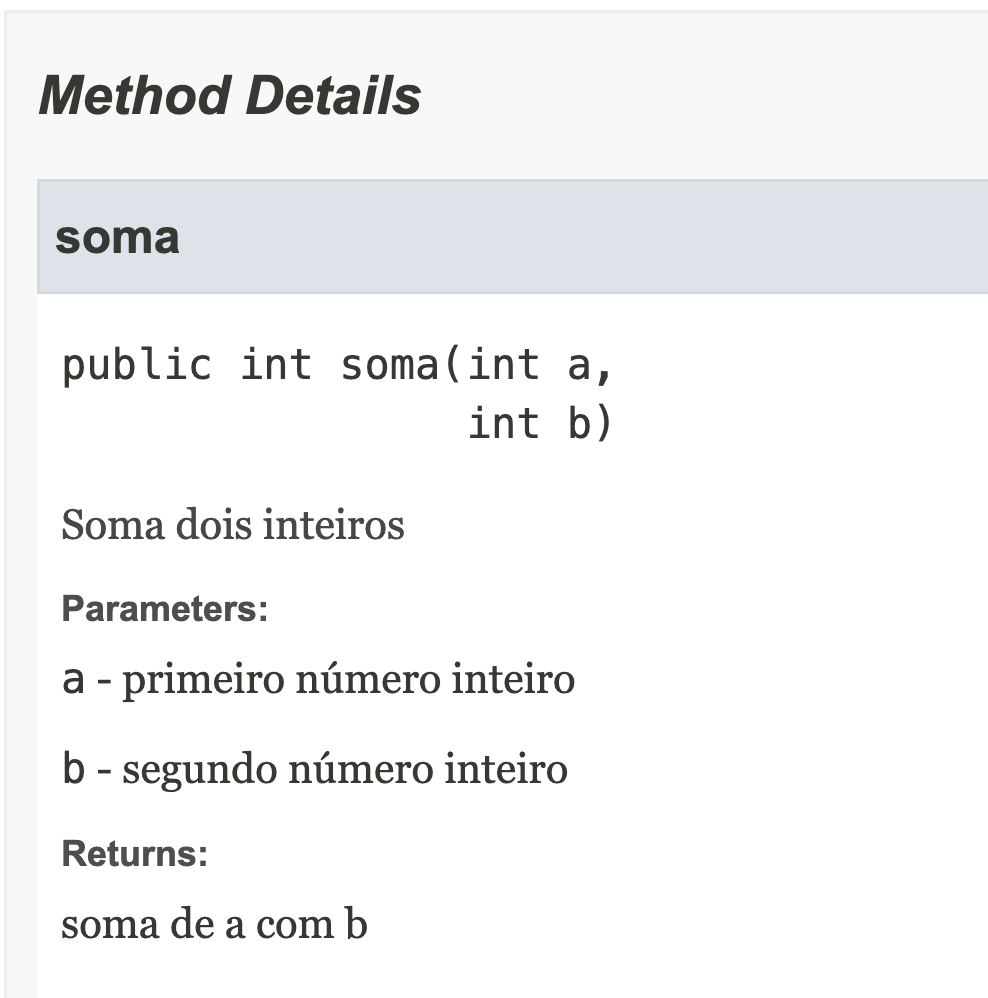Click the Method Details heading

229,97
